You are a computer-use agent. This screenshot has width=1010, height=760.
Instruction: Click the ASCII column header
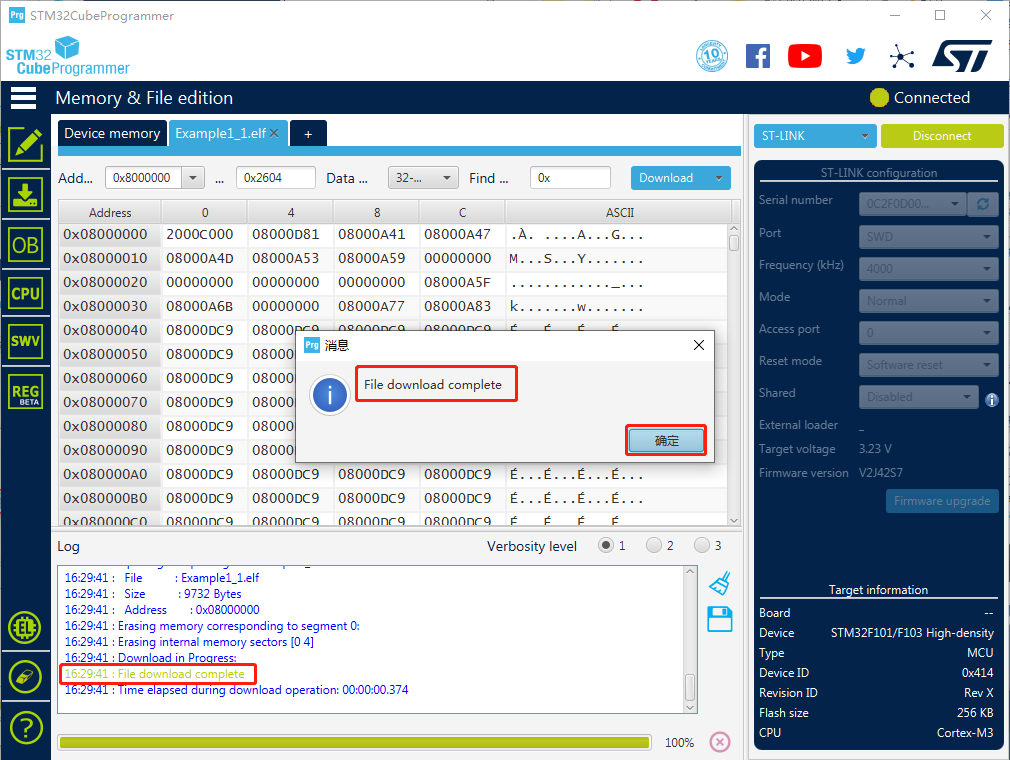click(619, 213)
